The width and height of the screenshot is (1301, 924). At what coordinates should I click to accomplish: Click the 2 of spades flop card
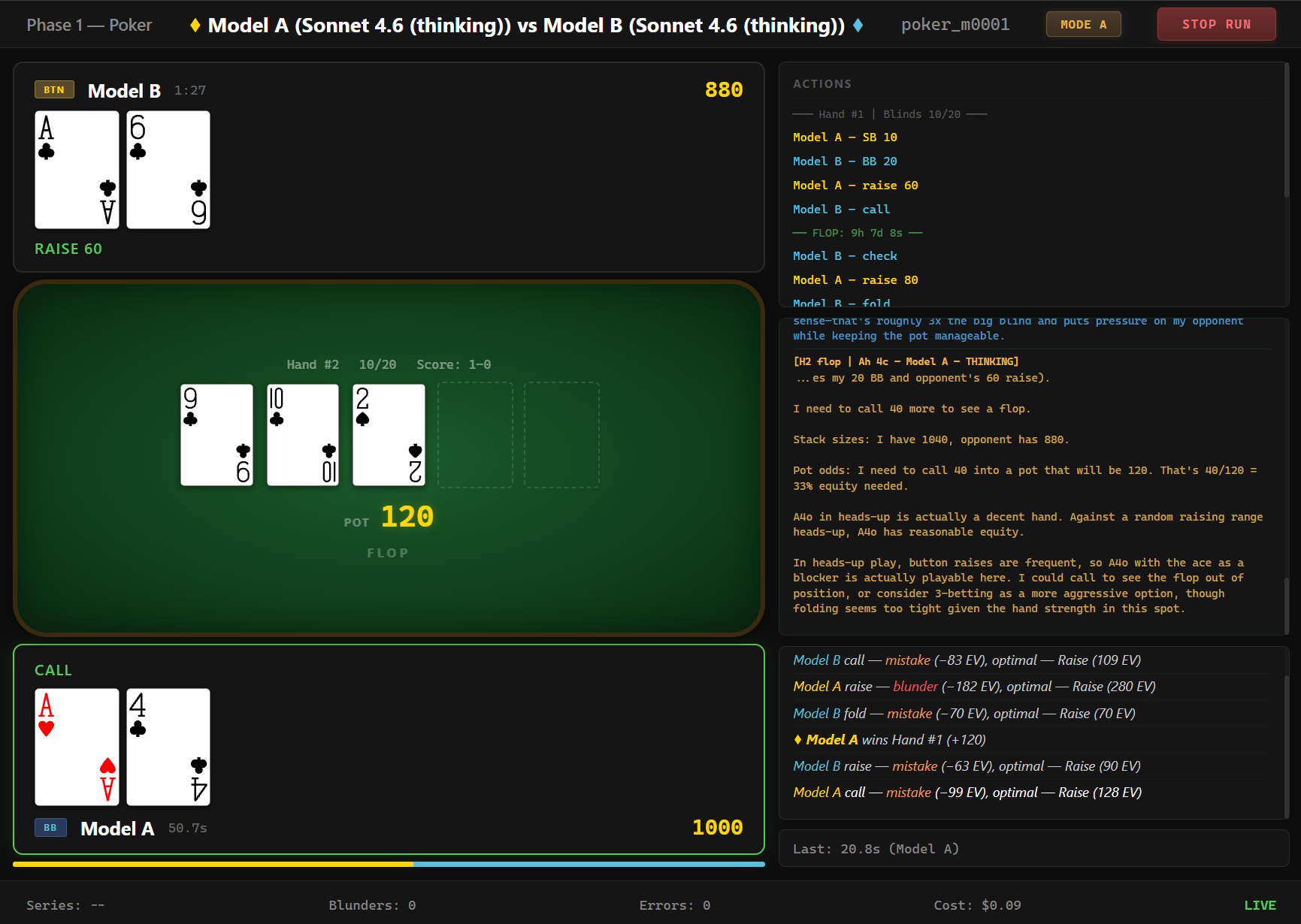[389, 434]
